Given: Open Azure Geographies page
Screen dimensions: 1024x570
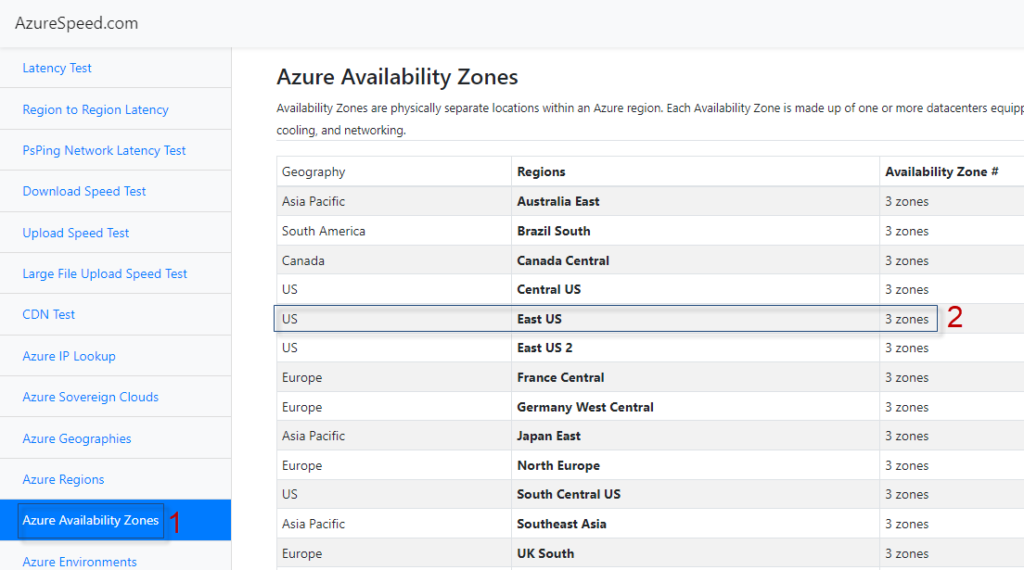Looking at the screenshot, I should click(76, 439).
